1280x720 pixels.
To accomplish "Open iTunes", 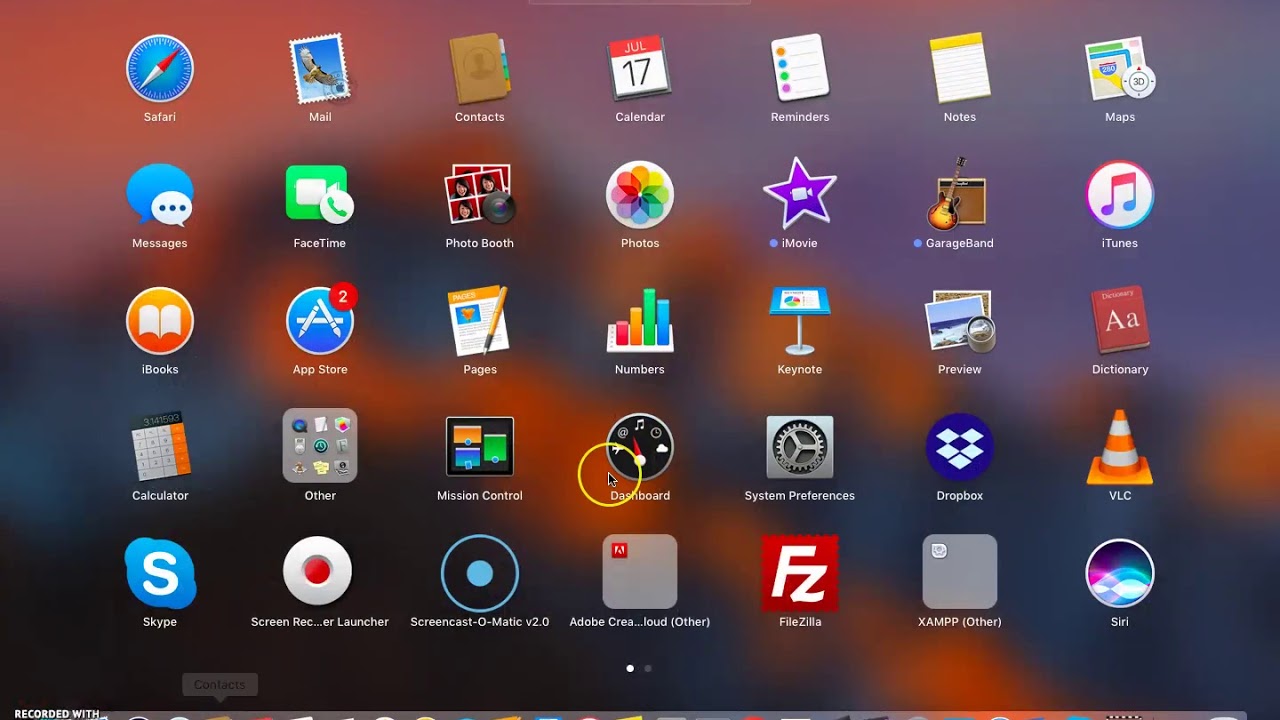I will tap(1120, 195).
